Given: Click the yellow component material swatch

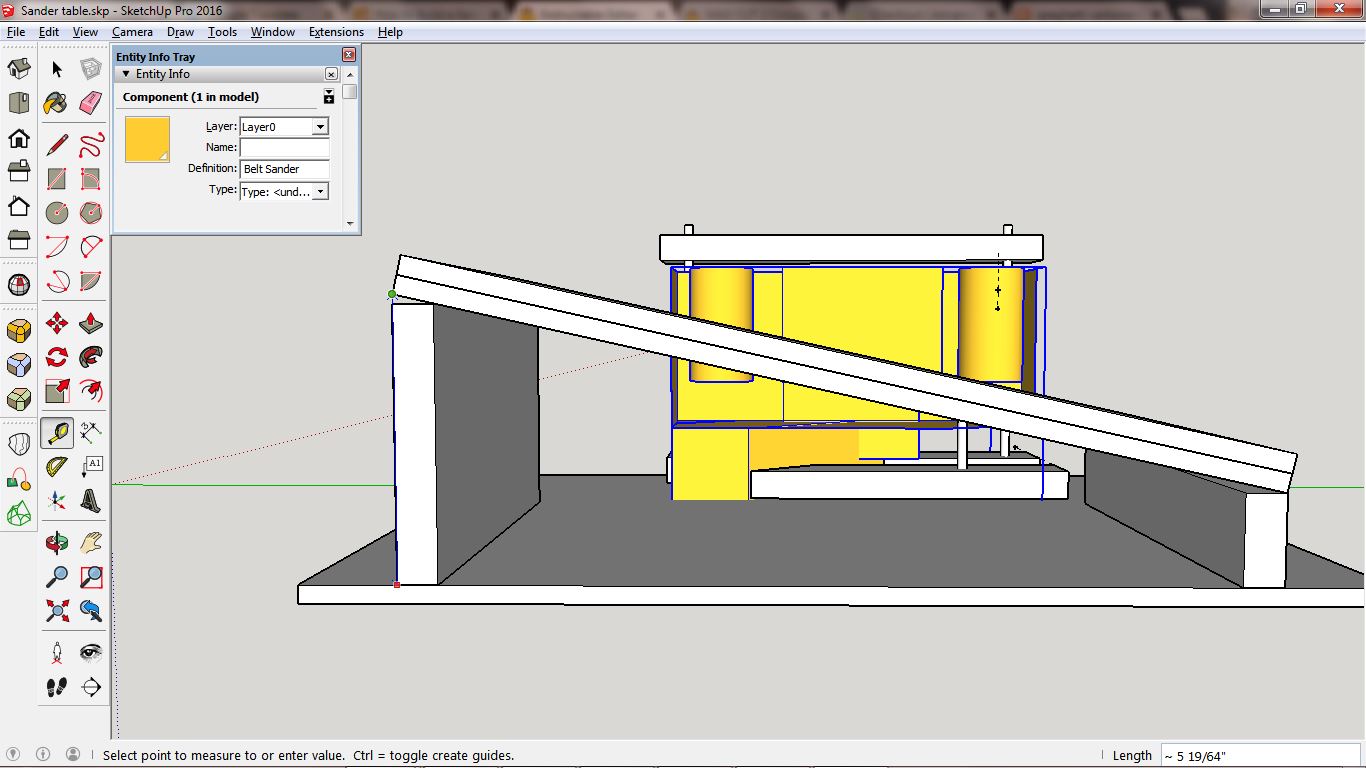Looking at the screenshot, I should [x=147, y=139].
